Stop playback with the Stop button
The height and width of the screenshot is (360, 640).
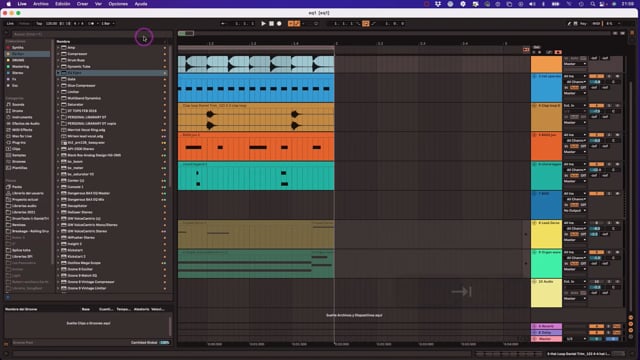(271, 24)
